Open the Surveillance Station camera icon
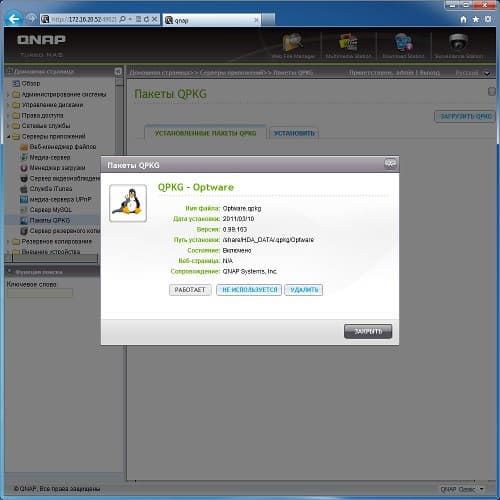Viewport: 500px width, 500px height. pyautogui.click(x=459, y=46)
